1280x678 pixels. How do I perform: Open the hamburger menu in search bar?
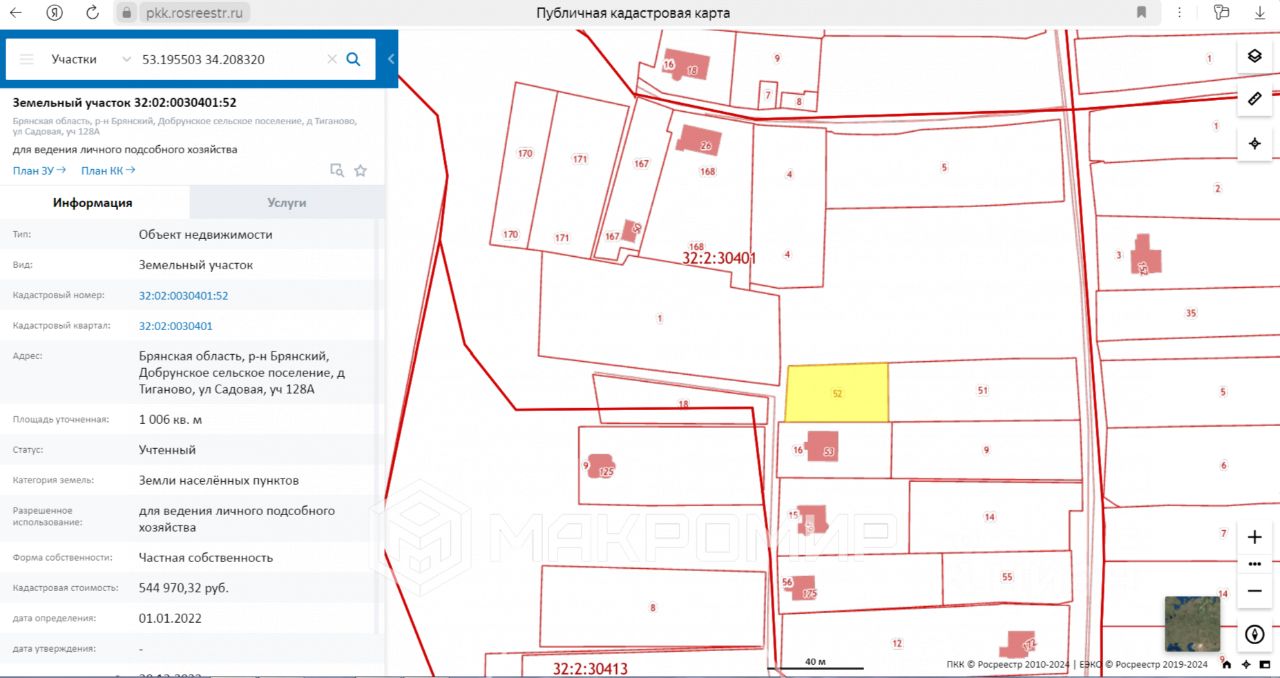point(27,59)
